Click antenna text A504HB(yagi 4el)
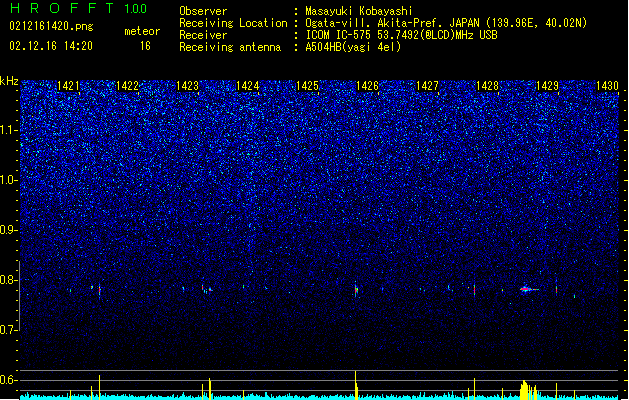 [x=353, y=47]
